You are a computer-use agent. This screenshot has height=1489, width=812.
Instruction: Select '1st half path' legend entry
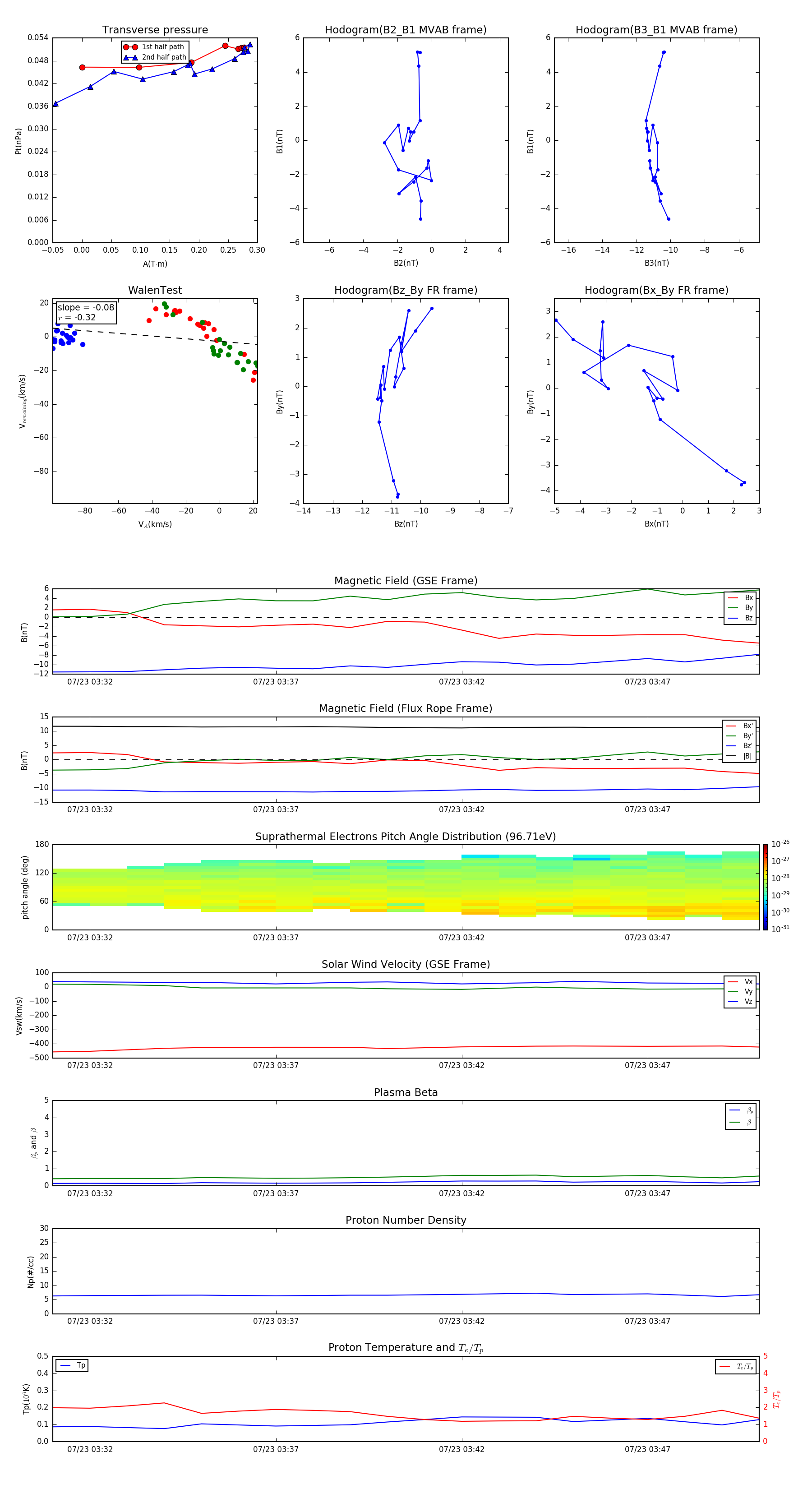(x=154, y=47)
